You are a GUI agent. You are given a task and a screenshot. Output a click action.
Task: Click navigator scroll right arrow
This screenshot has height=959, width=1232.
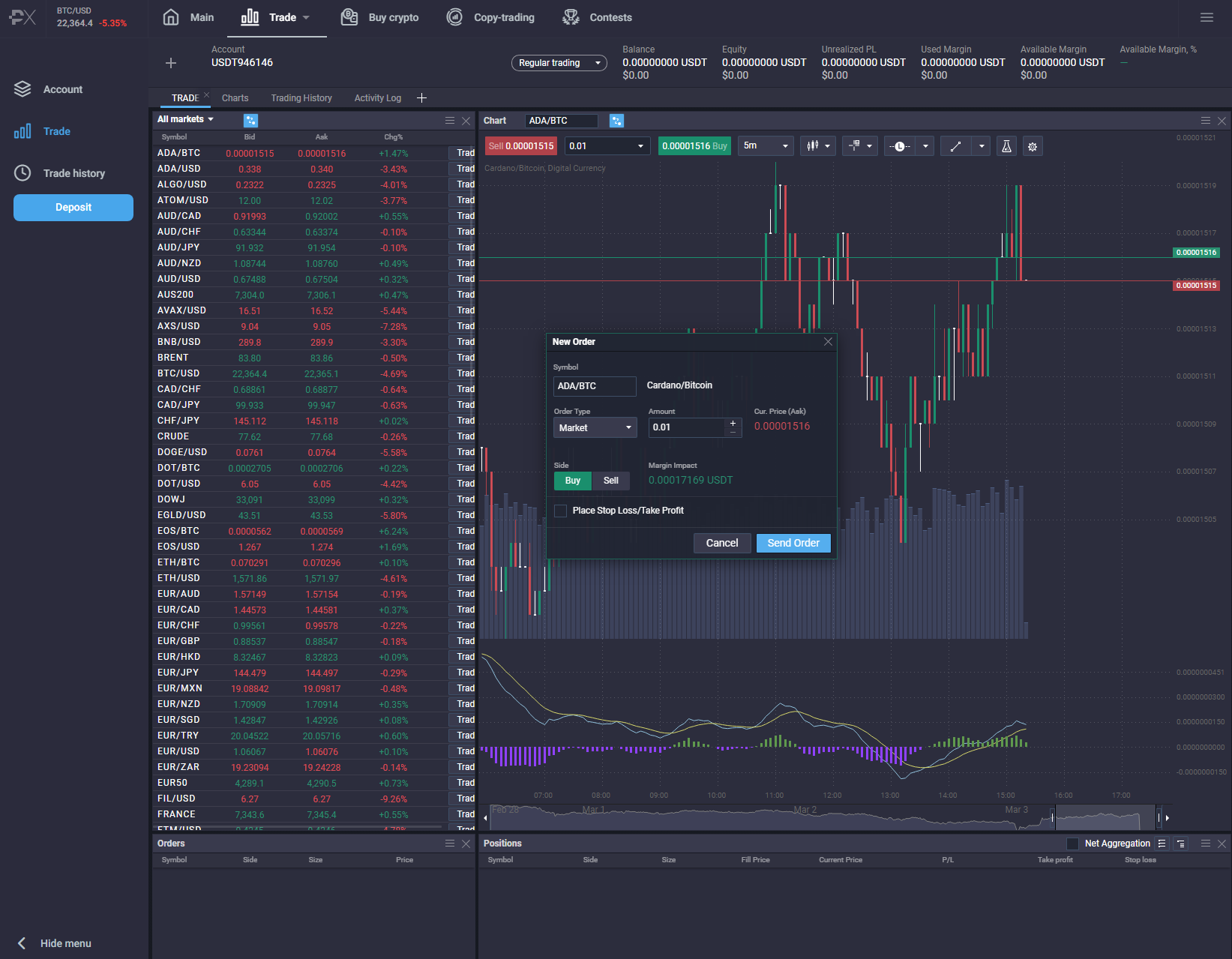click(x=1168, y=817)
